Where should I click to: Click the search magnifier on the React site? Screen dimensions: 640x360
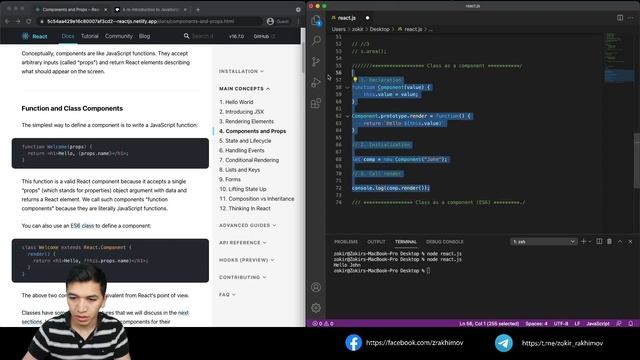point(187,36)
